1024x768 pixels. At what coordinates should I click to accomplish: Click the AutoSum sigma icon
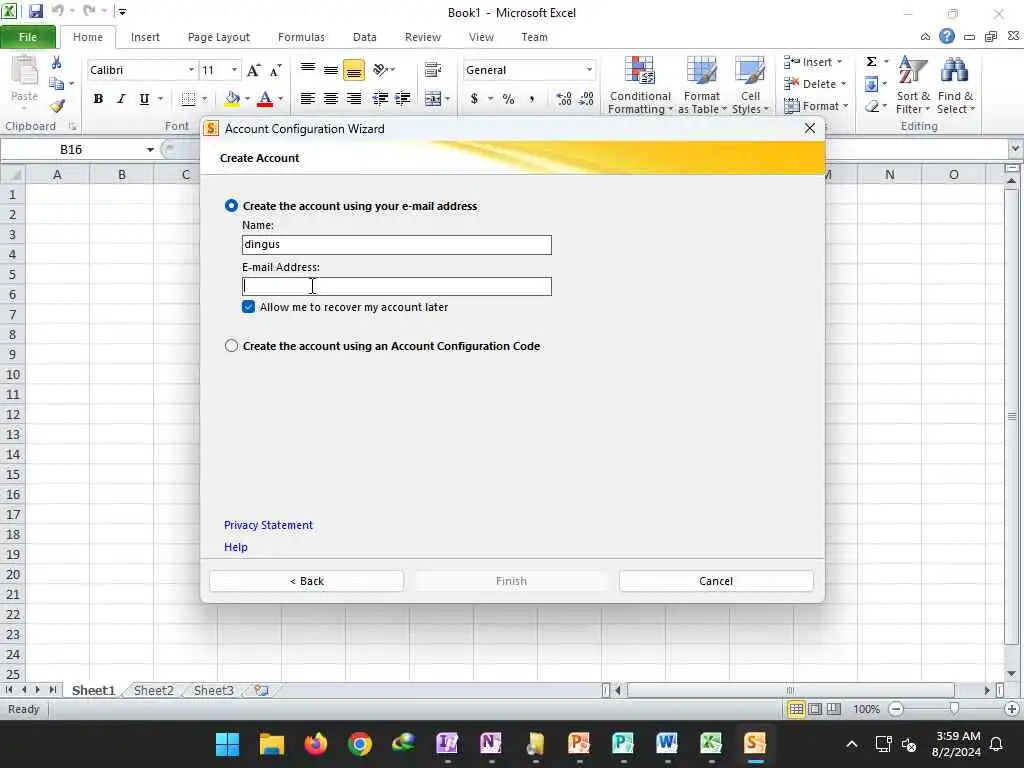pyautogui.click(x=871, y=61)
